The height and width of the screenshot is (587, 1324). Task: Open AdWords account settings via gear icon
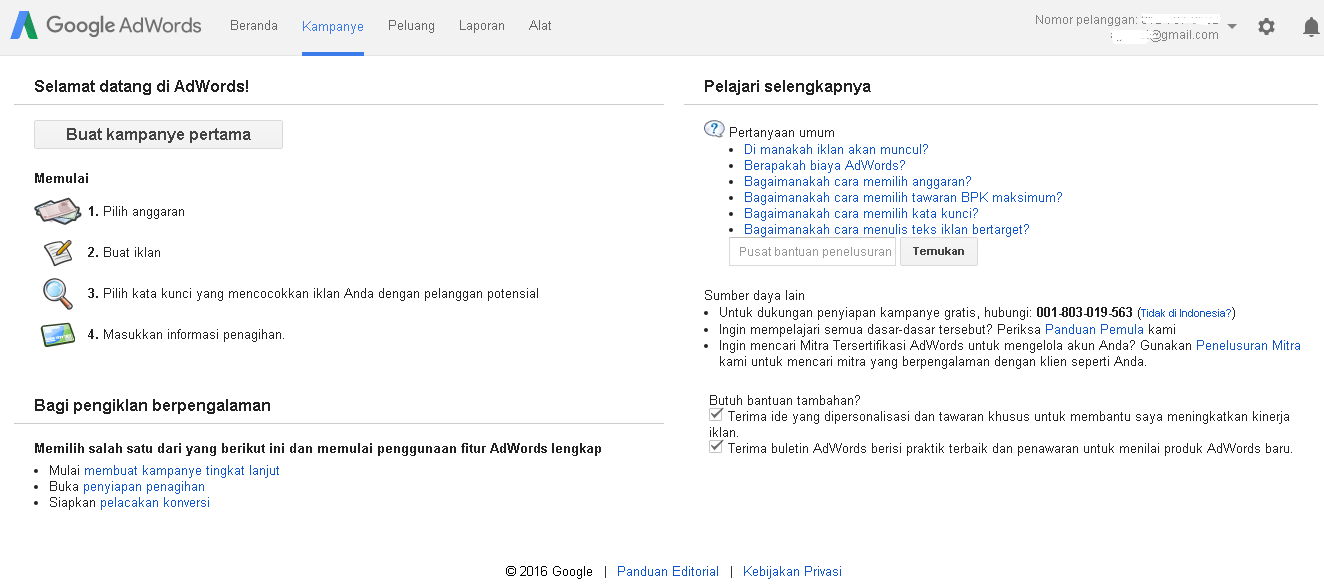pos(1266,27)
